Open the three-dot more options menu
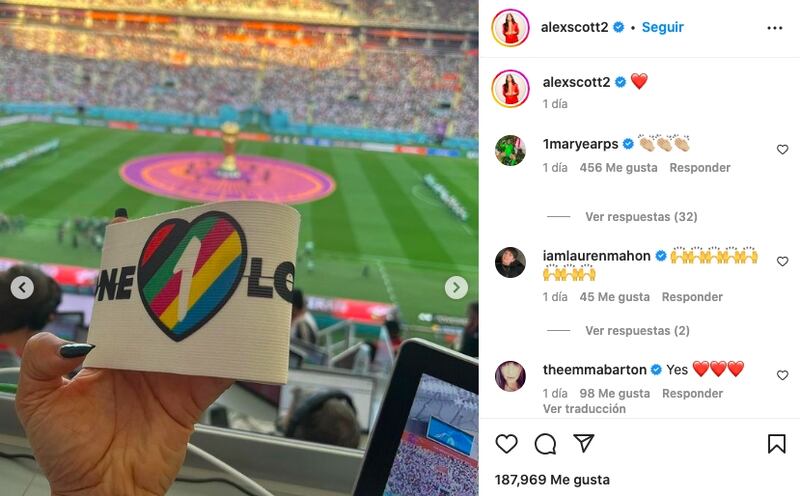The image size is (800, 496). pyautogui.click(x=774, y=28)
